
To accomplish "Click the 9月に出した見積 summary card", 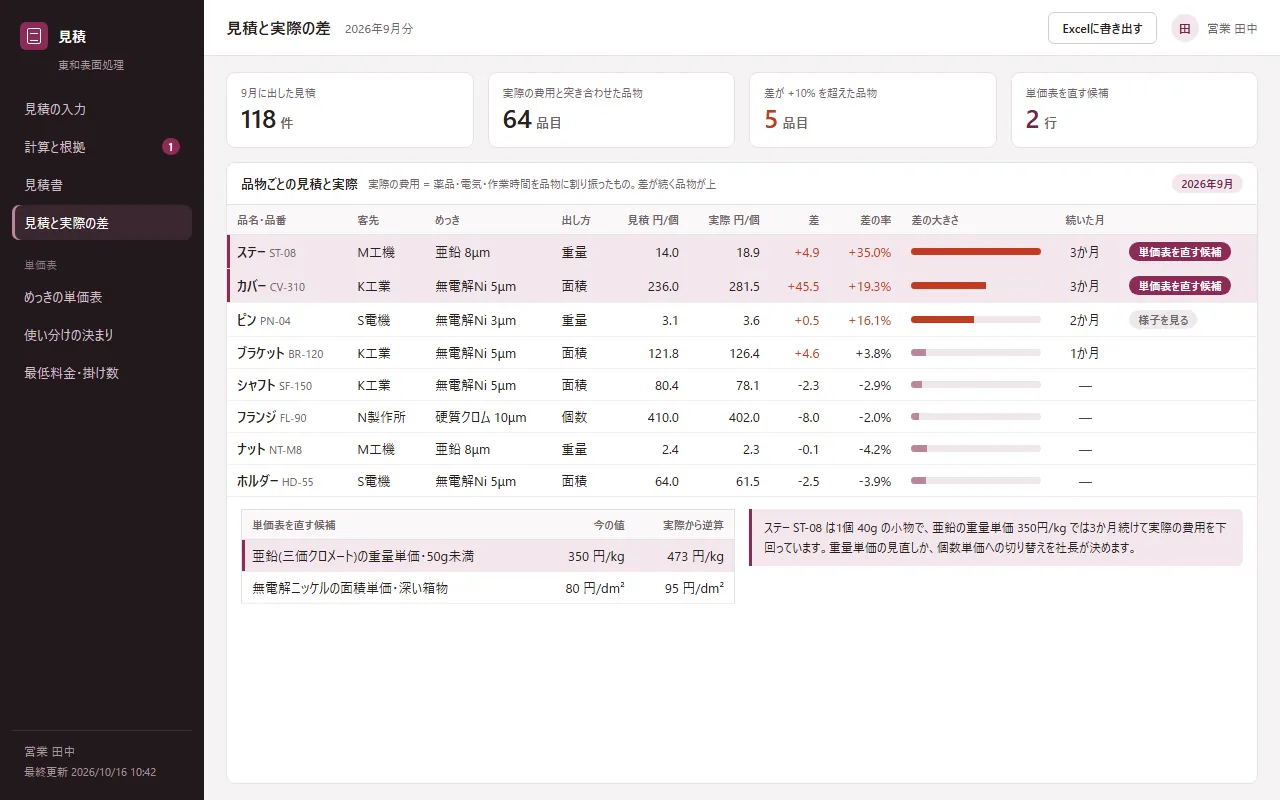I will 350,110.
